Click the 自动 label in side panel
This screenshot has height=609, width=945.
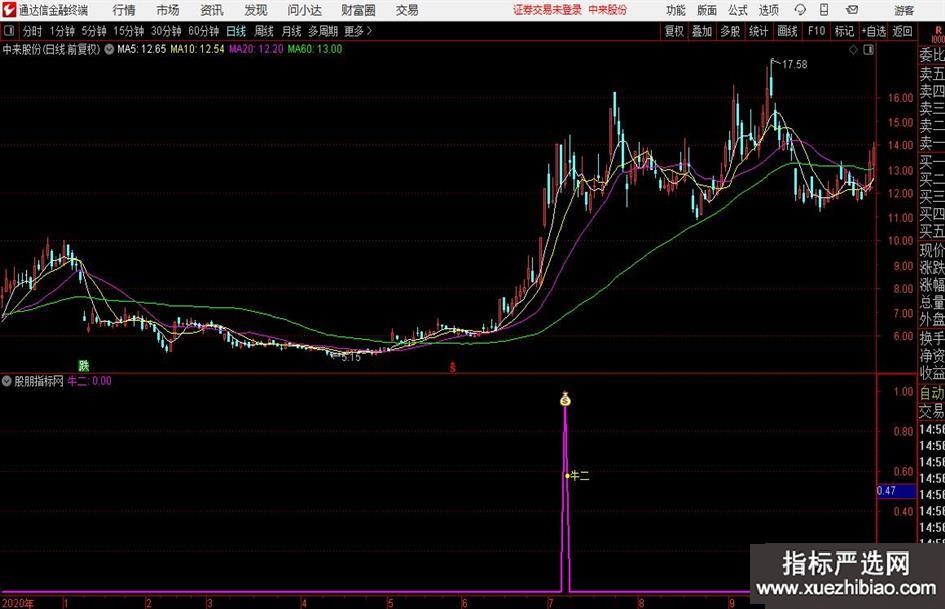(x=932, y=393)
